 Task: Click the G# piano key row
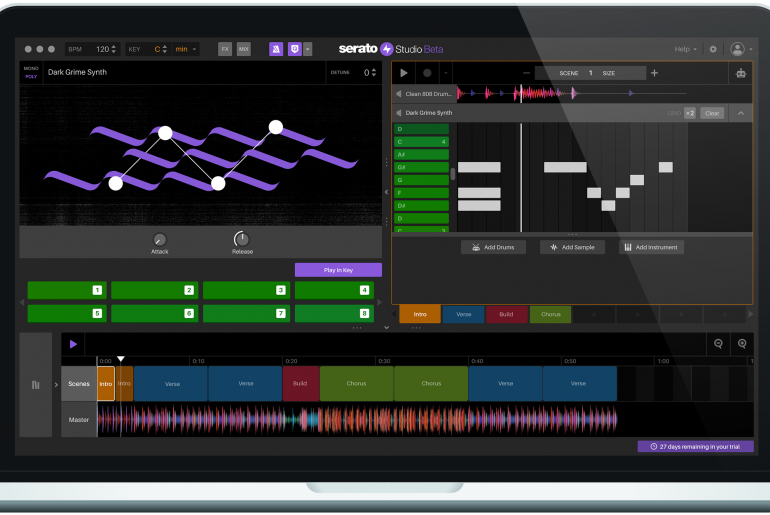[x=421, y=167]
